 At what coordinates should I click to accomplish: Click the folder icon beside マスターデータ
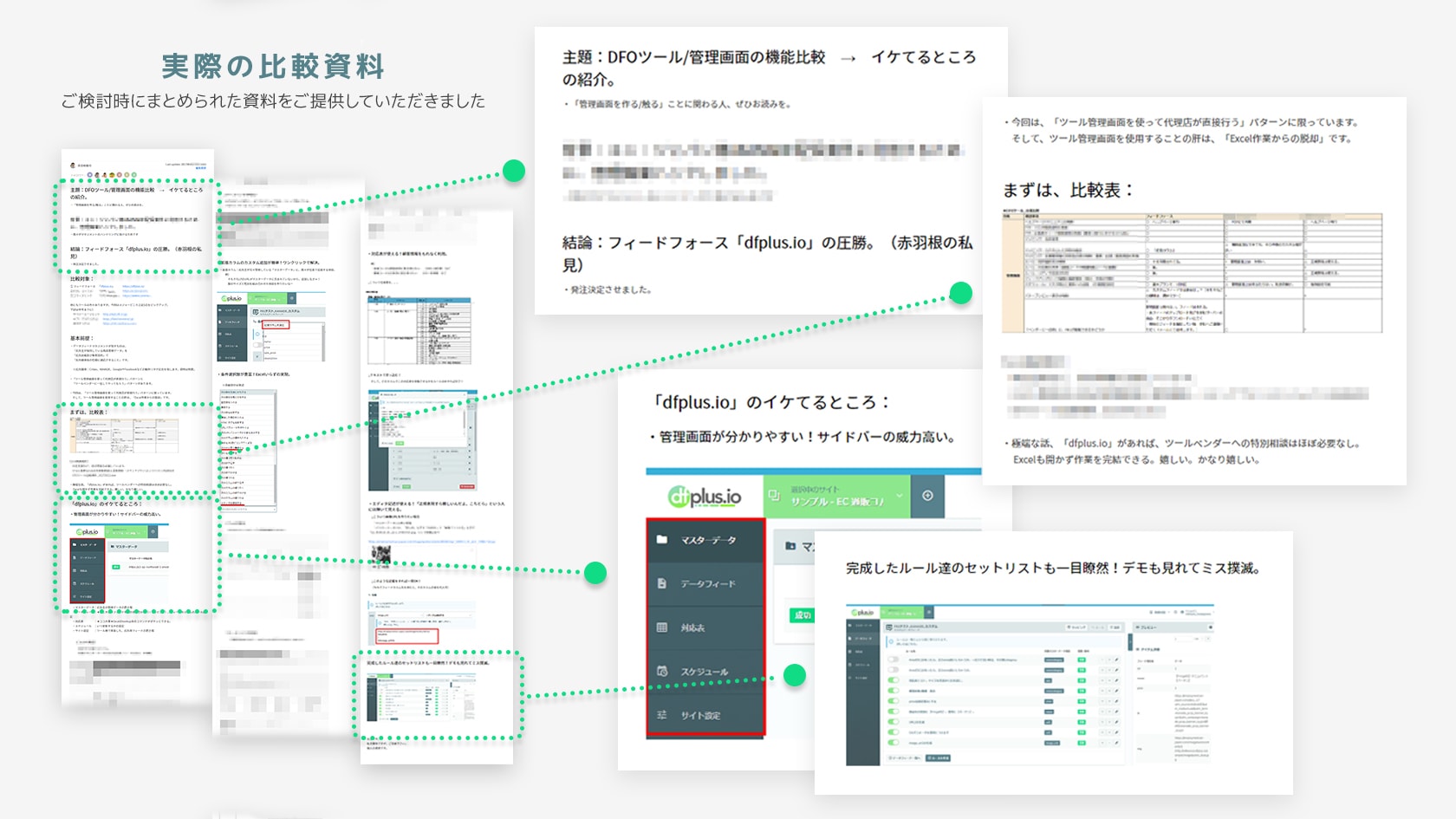click(662, 539)
